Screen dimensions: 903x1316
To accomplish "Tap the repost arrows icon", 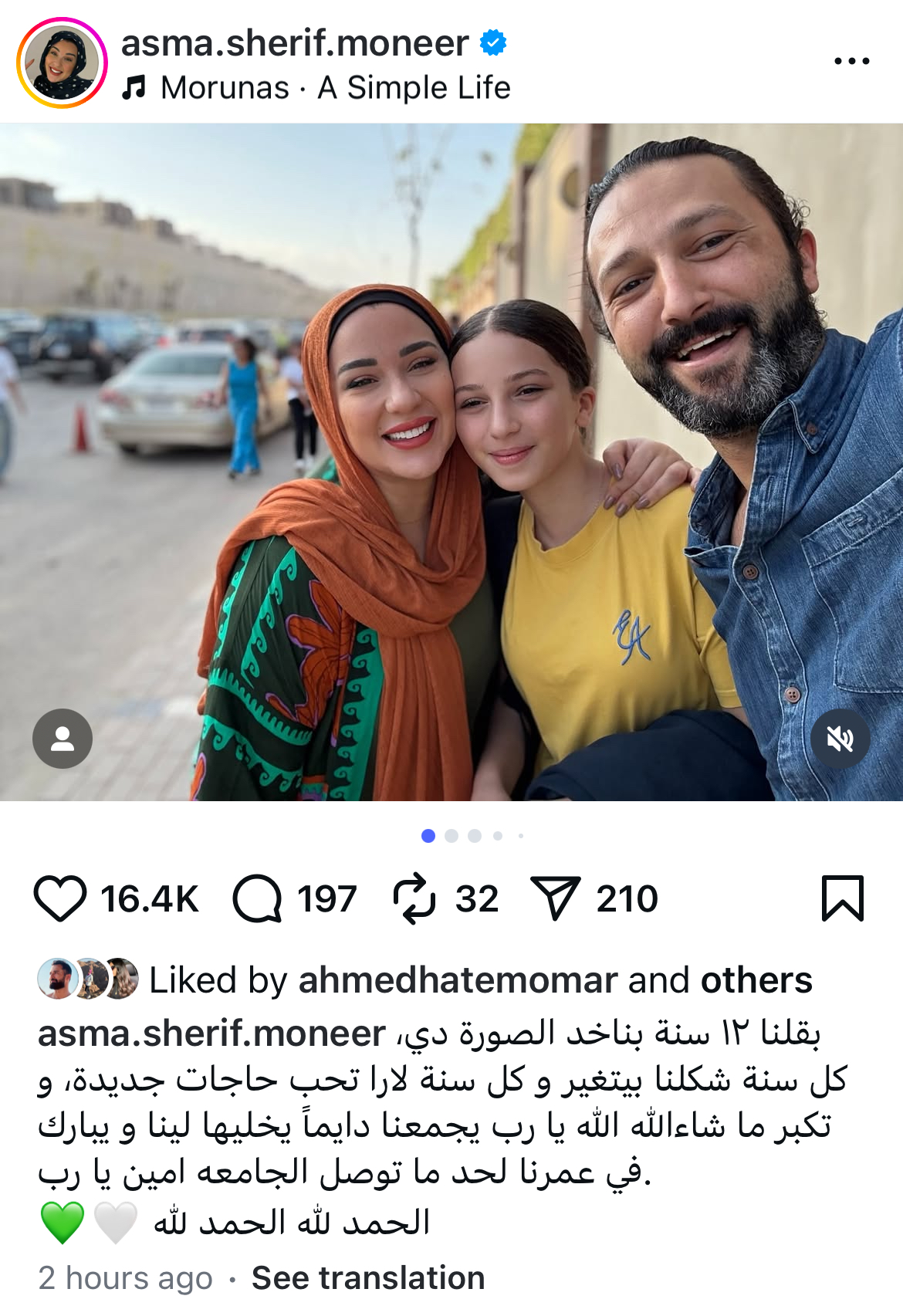I will coord(414,898).
